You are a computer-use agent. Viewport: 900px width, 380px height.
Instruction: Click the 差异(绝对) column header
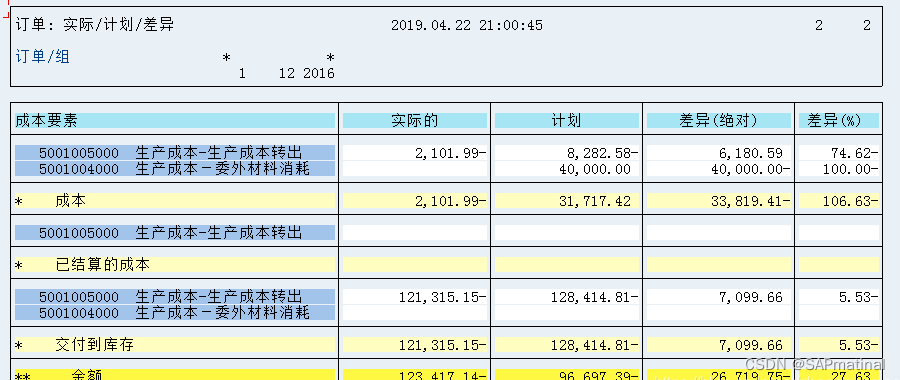[719, 121]
